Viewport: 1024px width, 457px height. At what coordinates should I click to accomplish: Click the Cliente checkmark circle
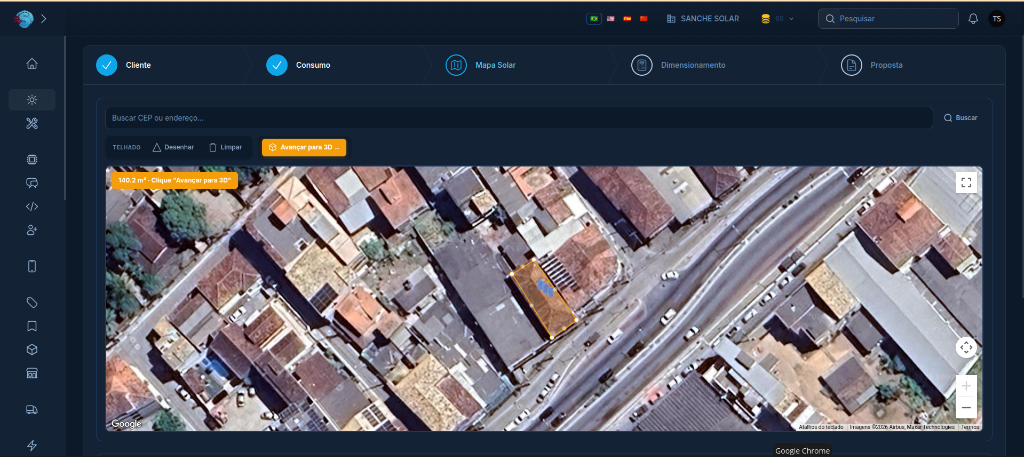tap(107, 65)
